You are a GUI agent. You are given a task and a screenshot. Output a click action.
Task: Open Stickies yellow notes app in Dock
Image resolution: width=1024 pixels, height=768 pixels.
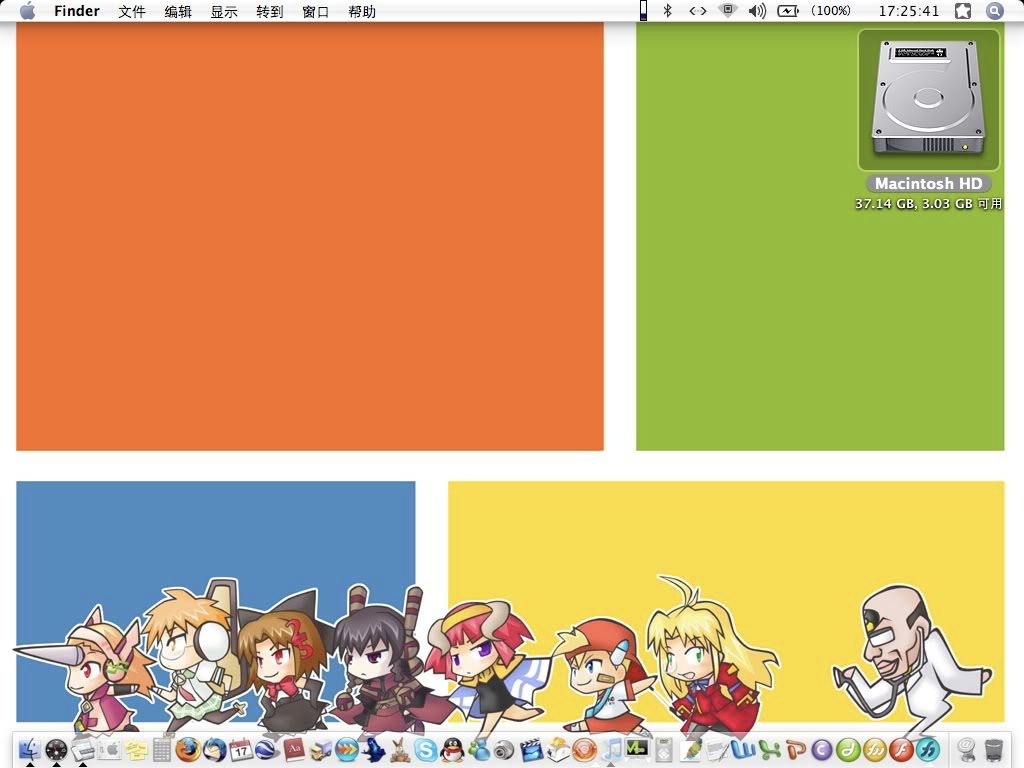pos(136,749)
